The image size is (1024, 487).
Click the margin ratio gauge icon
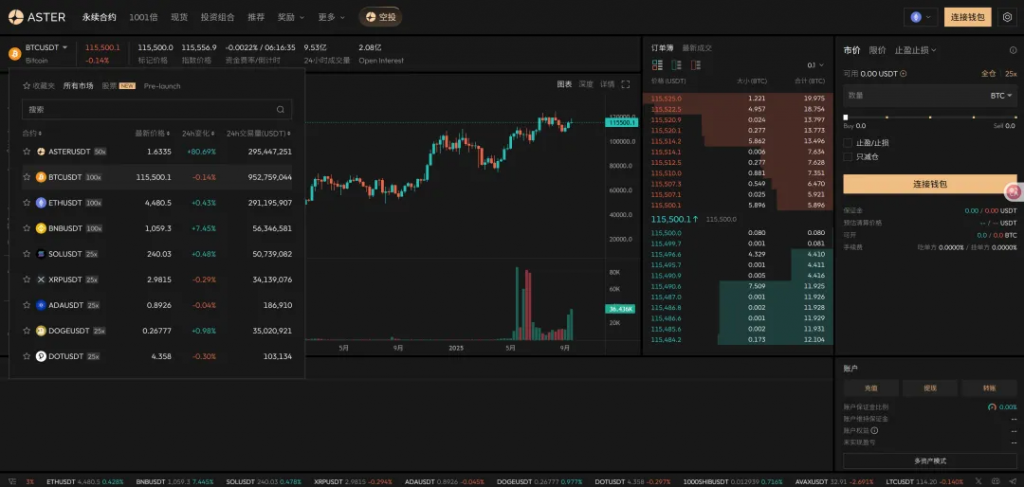tap(992, 407)
